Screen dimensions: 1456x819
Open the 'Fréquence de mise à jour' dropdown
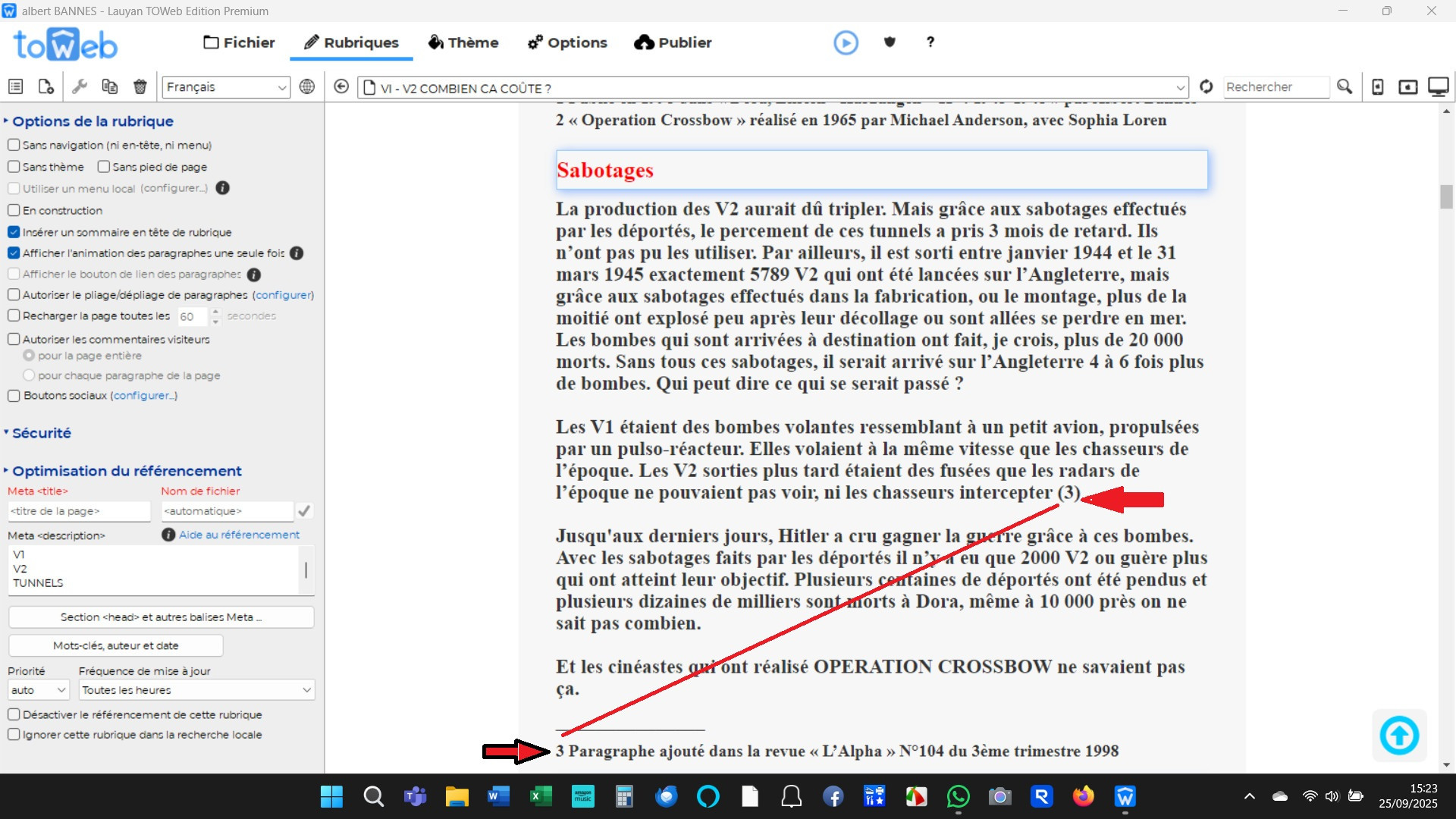pyautogui.click(x=196, y=690)
